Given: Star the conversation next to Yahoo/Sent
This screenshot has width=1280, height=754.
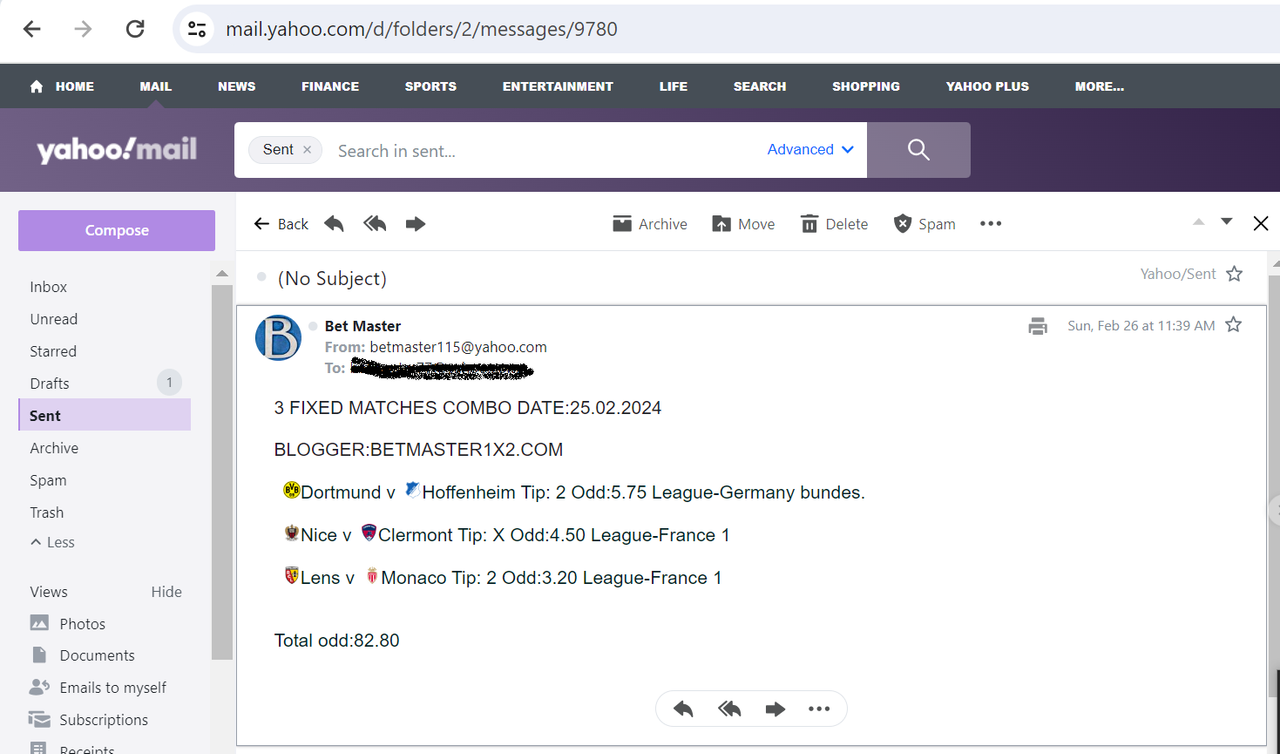Looking at the screenshot, I should pos(1235,274).
